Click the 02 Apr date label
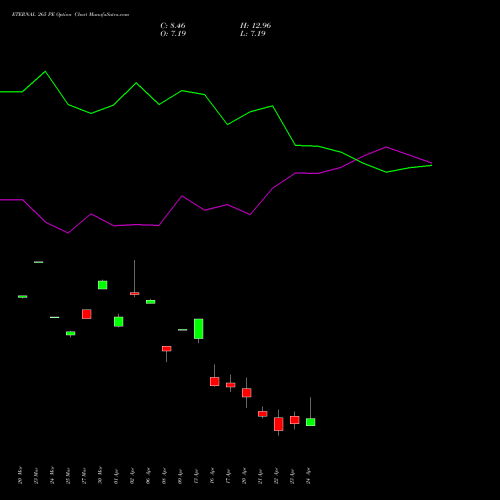Image resolution: width=500 pixels, height=500 pixels. coord(132,475)
